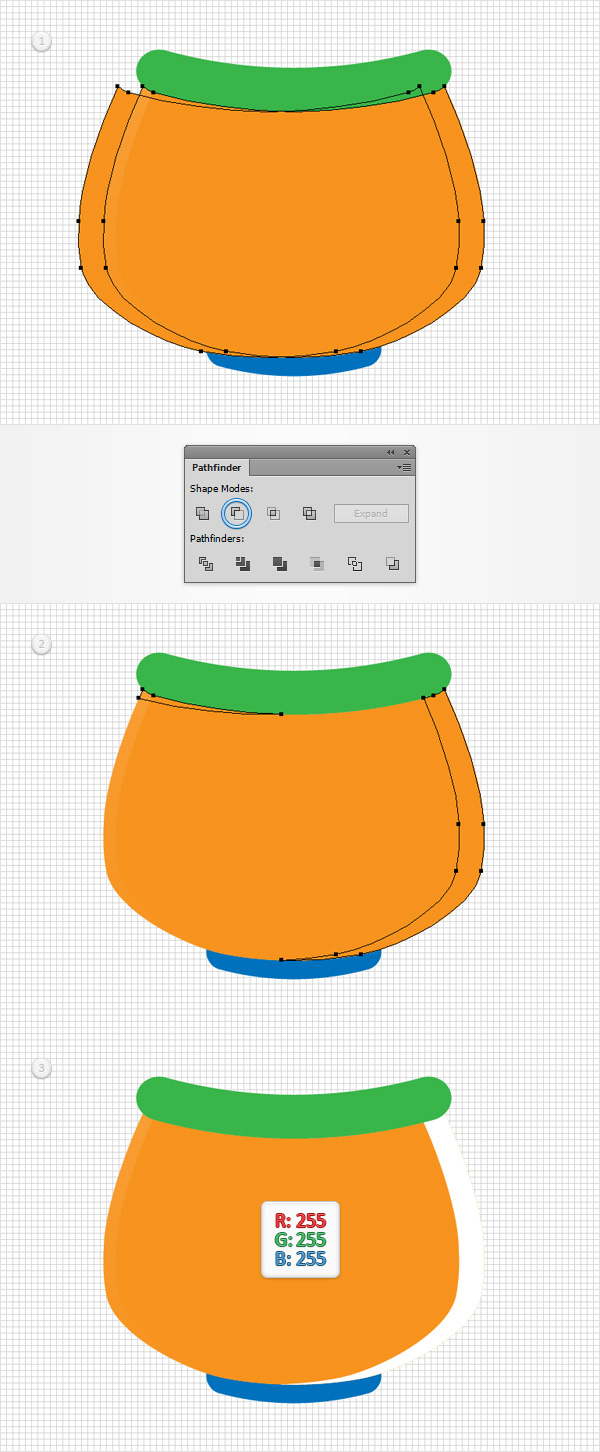Screen dimensions: 600x1452
Task: Click the 'R: 255' red value text
Action: click(x=301, y=1221)
